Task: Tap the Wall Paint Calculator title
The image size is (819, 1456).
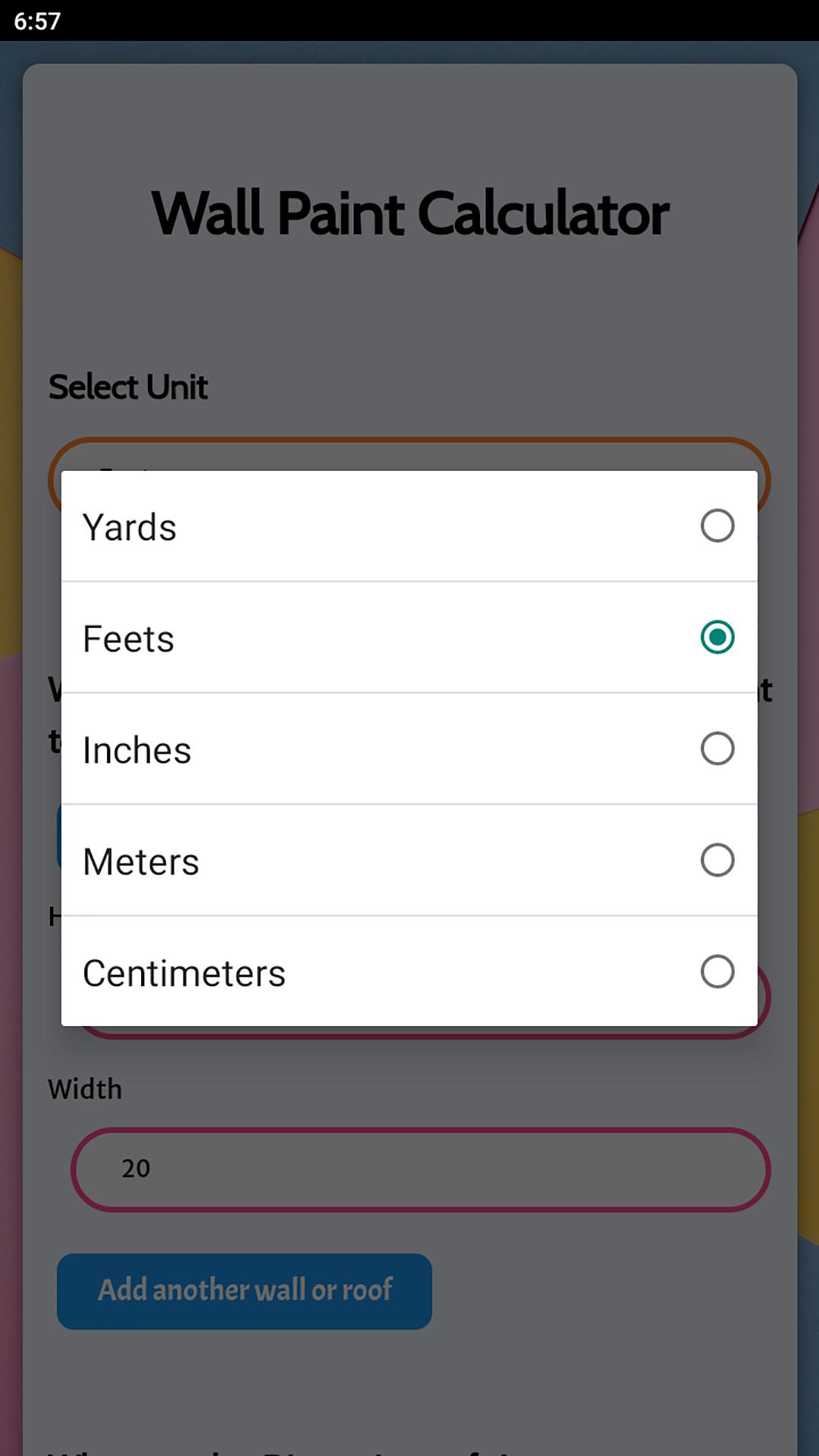Action: [409, 214]
